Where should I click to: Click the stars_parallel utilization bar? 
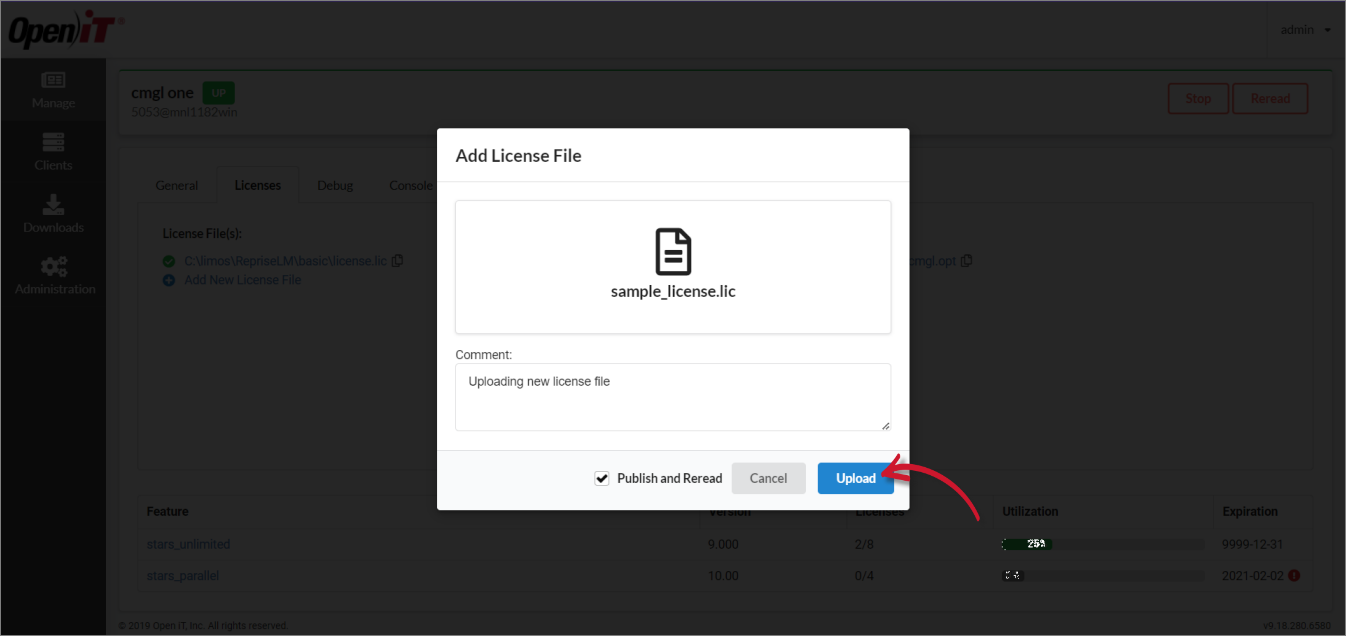[1102, 576]
